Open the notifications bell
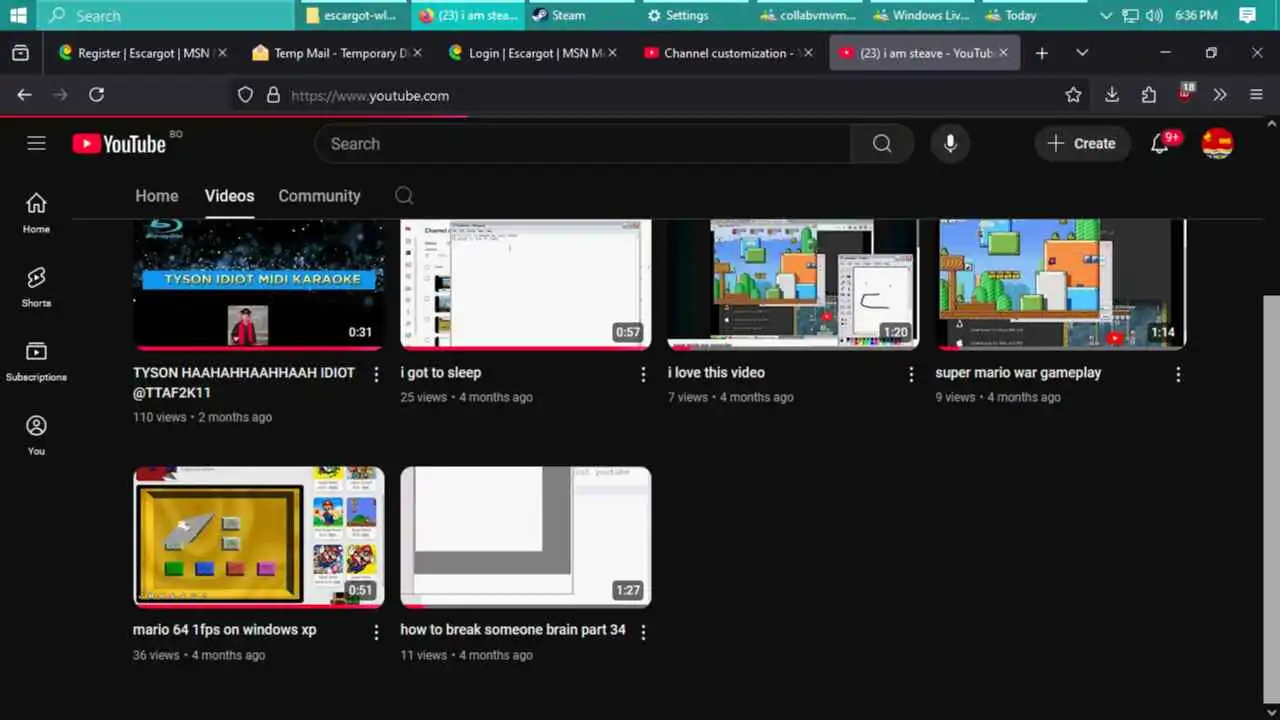Image resolution: width=1280 pixels, height=720 pixels. (1160, 144)
